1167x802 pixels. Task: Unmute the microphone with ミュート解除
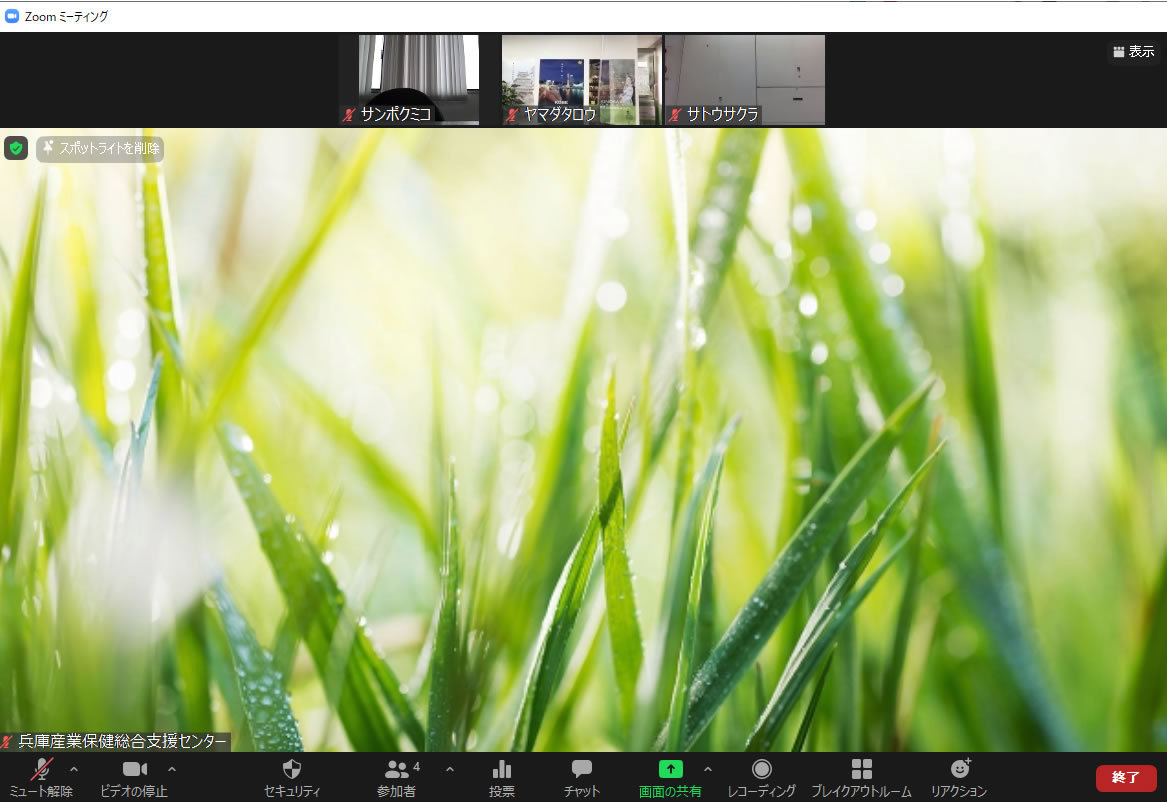tap(41, 778)
